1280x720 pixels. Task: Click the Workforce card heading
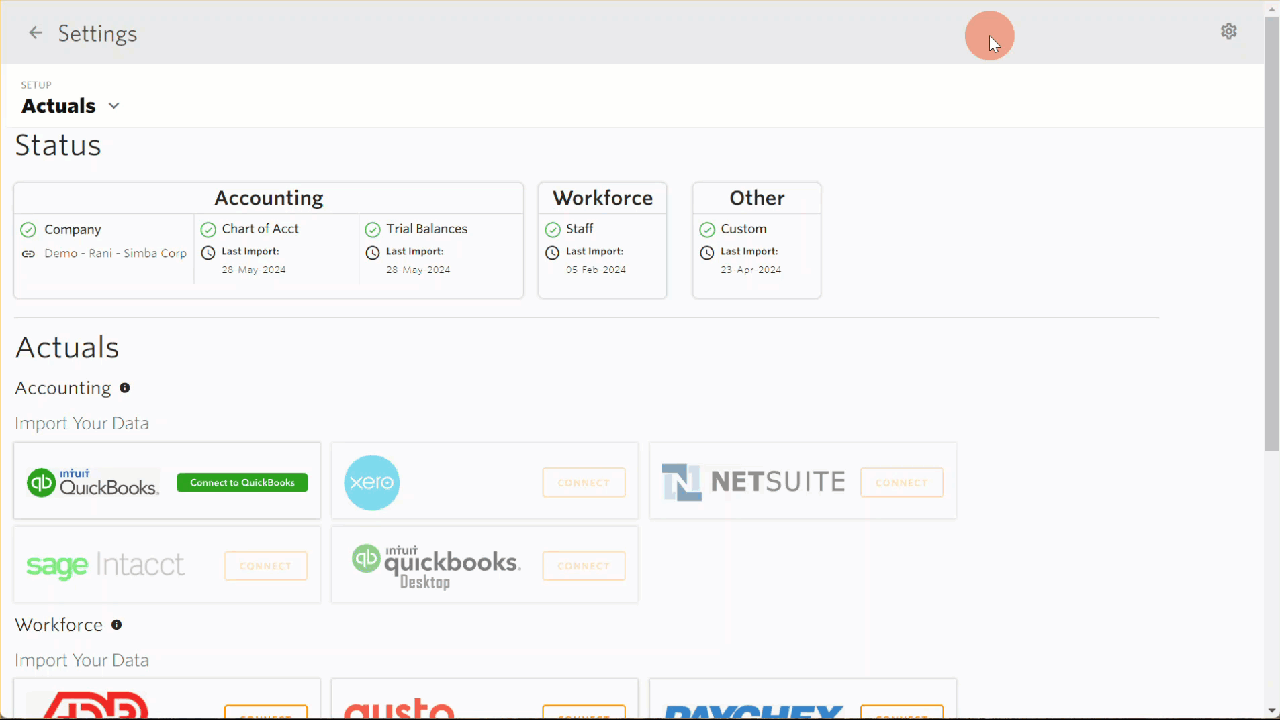pyautogui.click(x=603, y=198)
